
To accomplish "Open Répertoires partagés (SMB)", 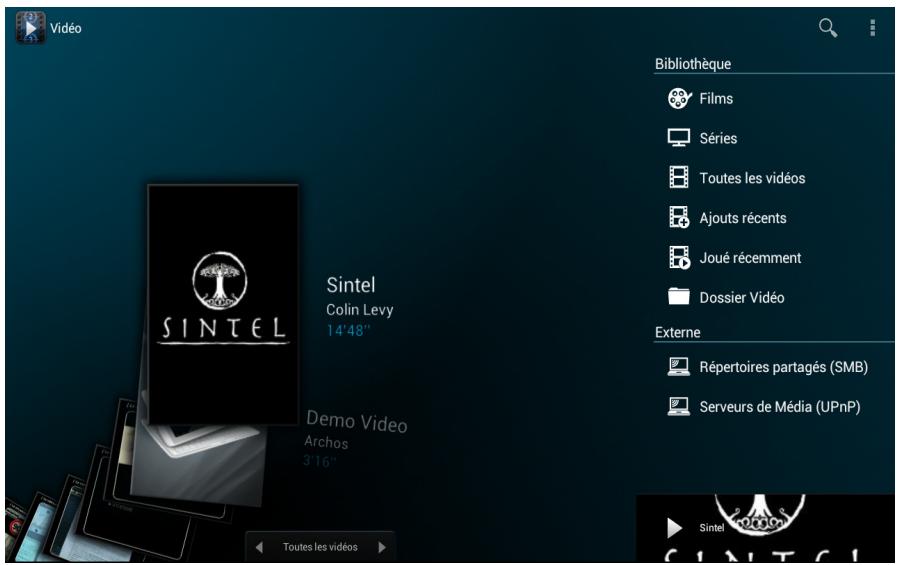I will [773, 367].
